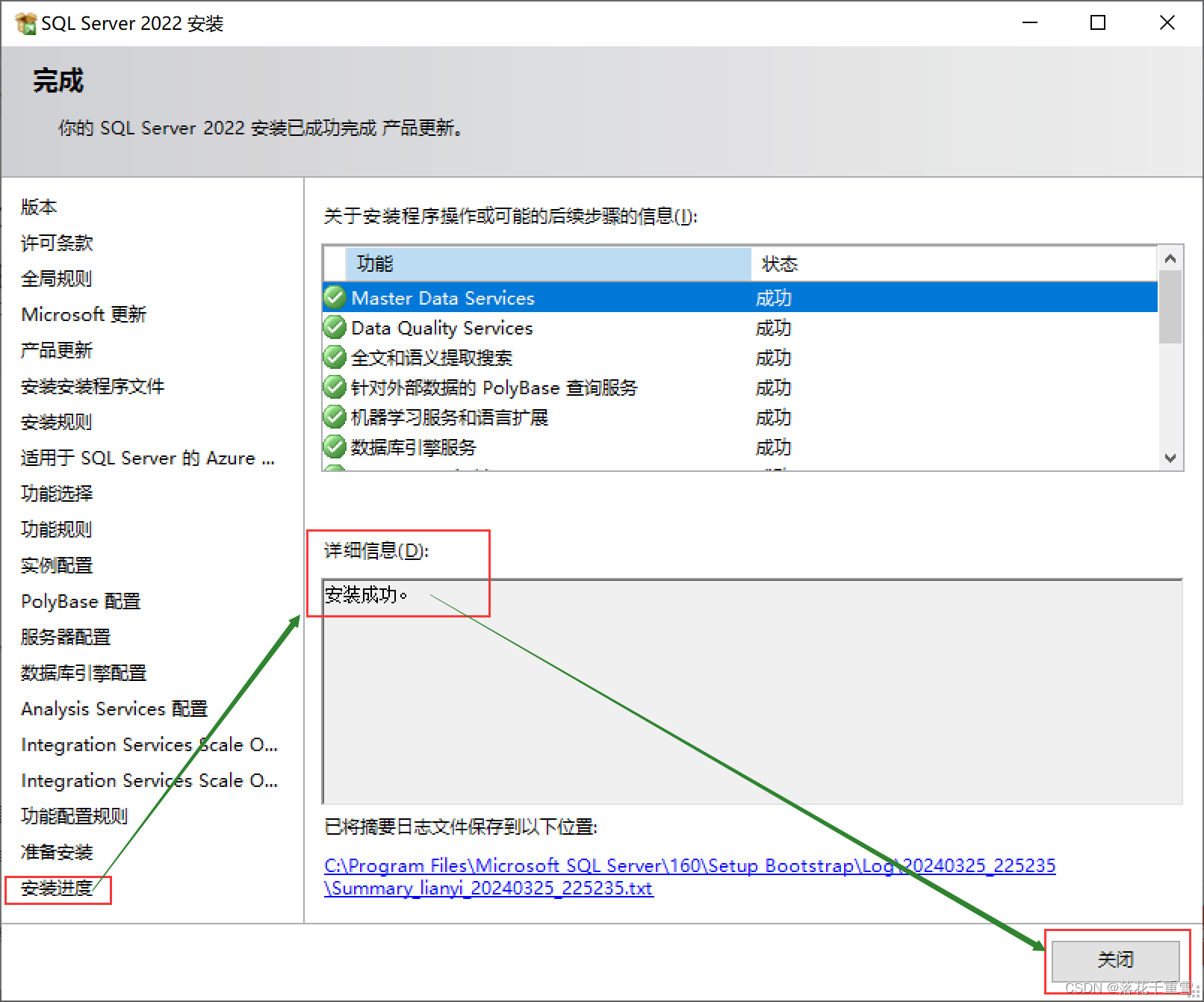Click the 状态 column header
The width and height of the screenshot is (1204, 1002).
[955, 264]
